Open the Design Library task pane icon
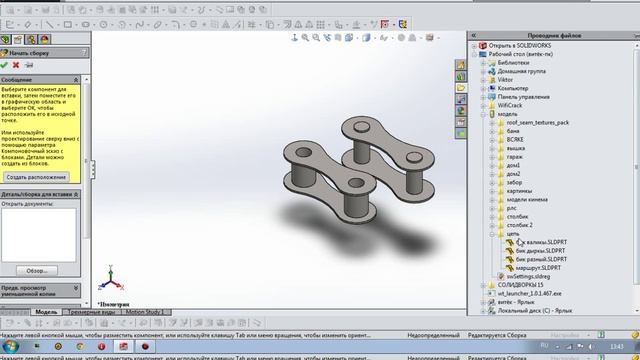 [461, 76]
